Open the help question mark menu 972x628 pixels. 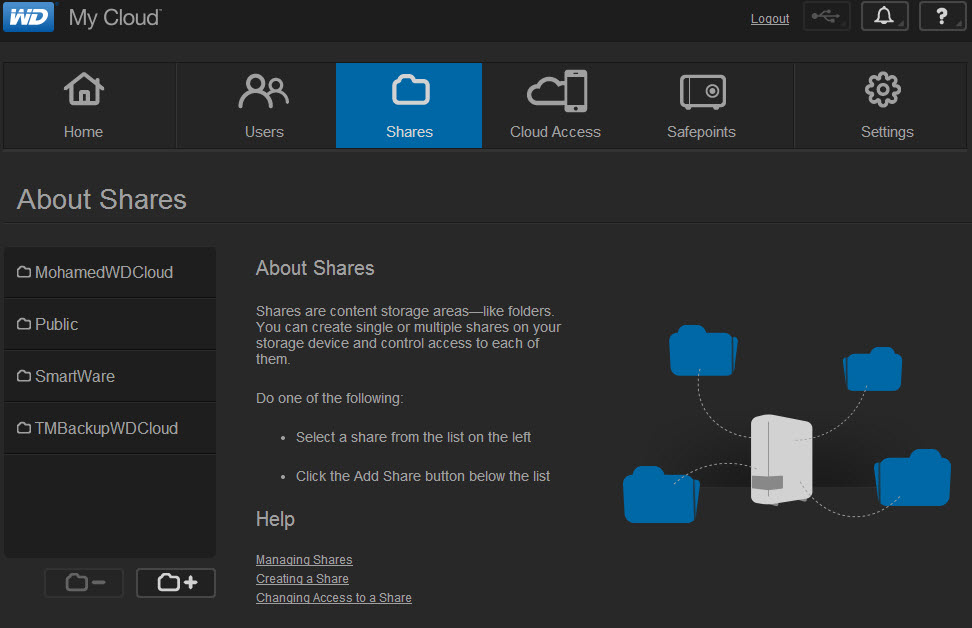tap(942, 16)
